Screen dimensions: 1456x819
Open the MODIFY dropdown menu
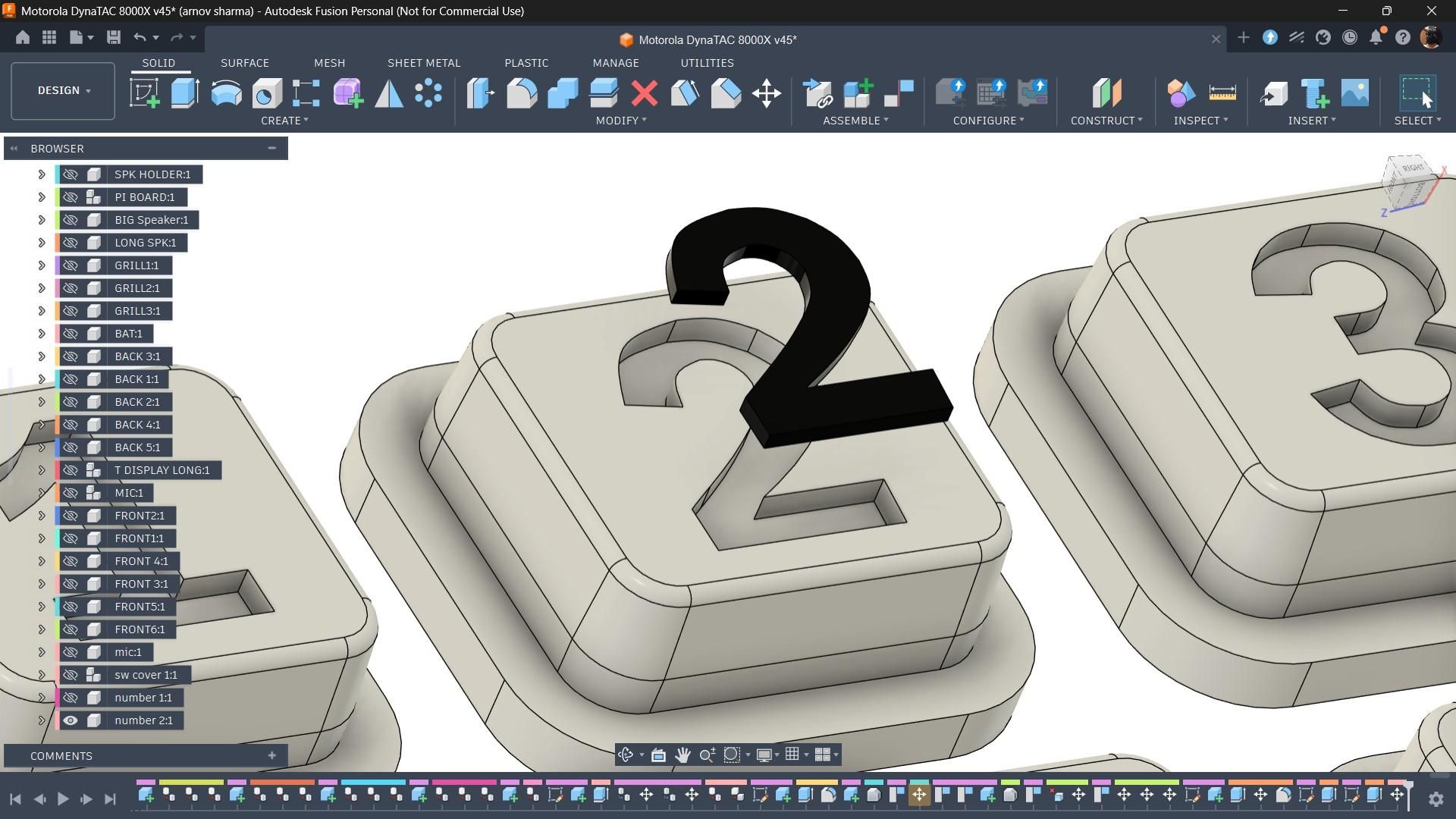coord(621,121)
